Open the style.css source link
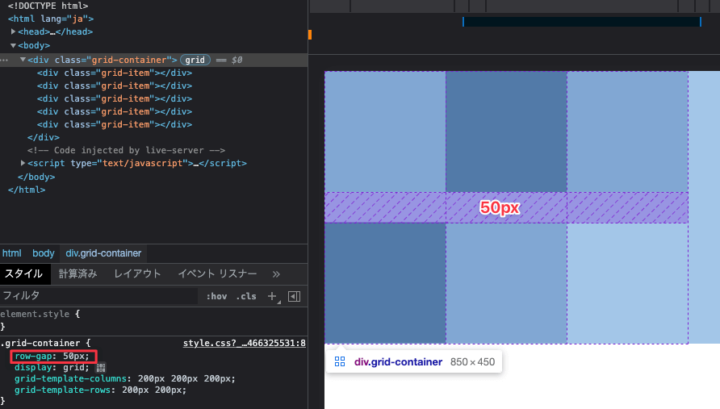The height and width of the screenshot is (409, 720). pyautogui.click(x=244, y=343)
